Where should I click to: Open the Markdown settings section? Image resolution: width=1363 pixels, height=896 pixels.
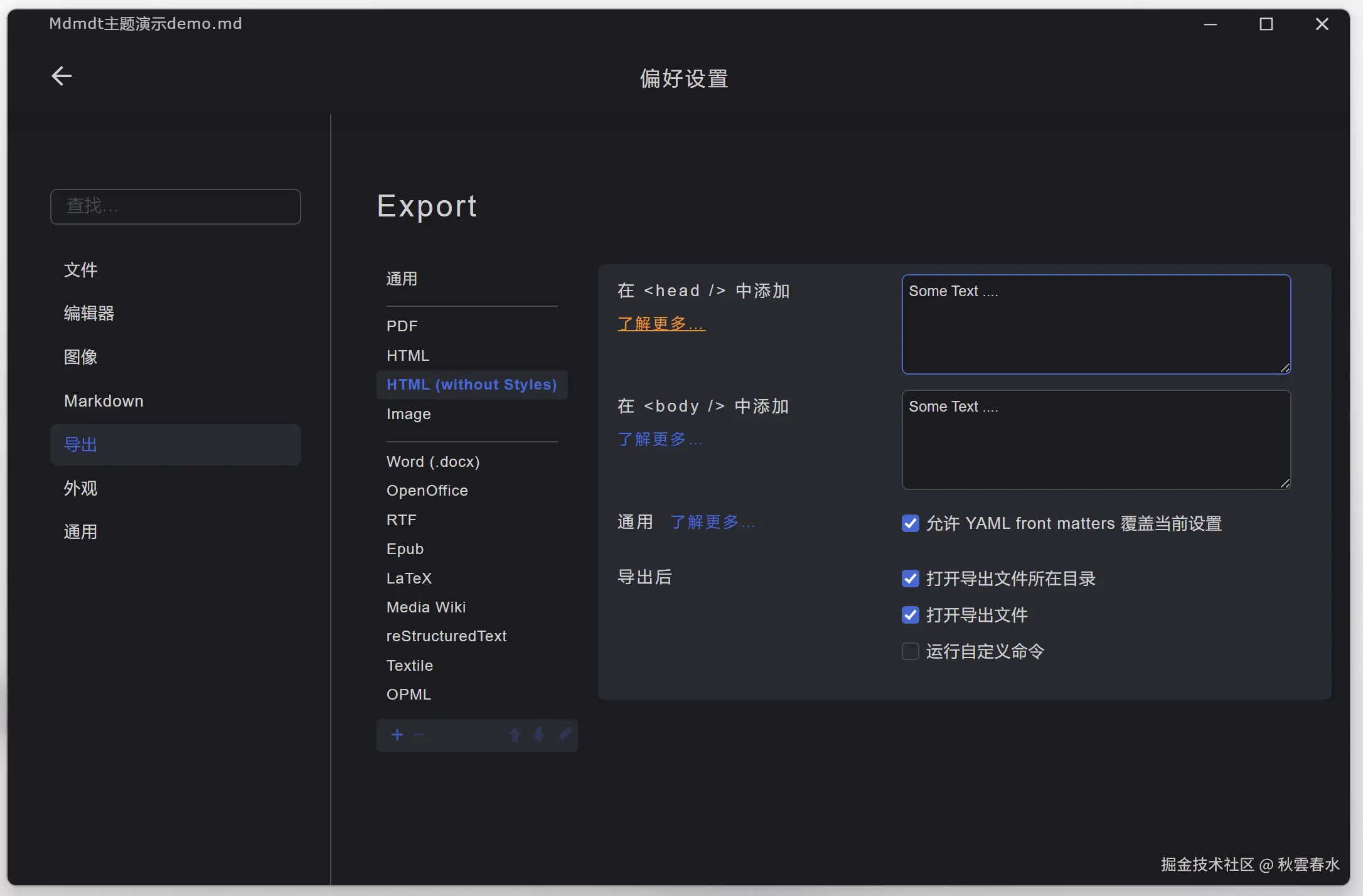(x=104, y=400)
